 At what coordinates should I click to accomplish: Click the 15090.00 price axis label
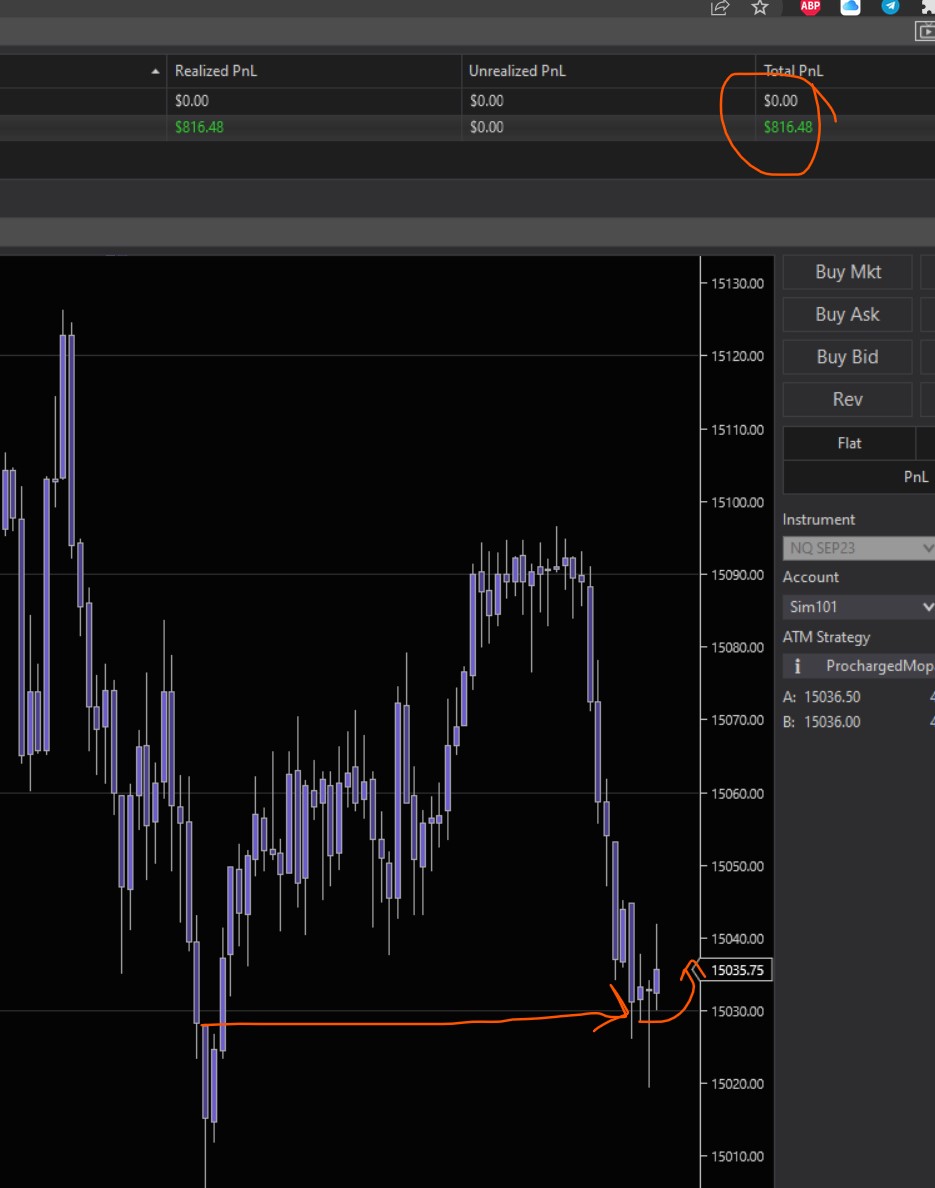coord(737,575)
